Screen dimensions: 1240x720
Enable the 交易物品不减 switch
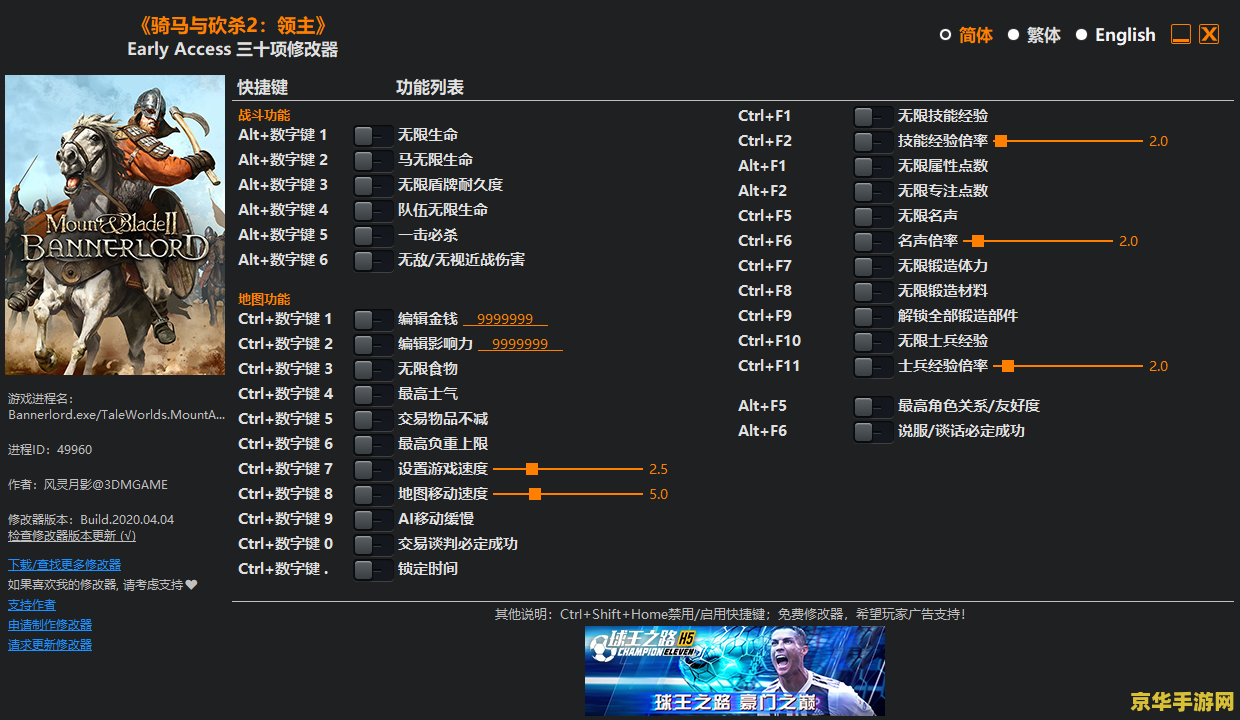[x=373, y=419]
